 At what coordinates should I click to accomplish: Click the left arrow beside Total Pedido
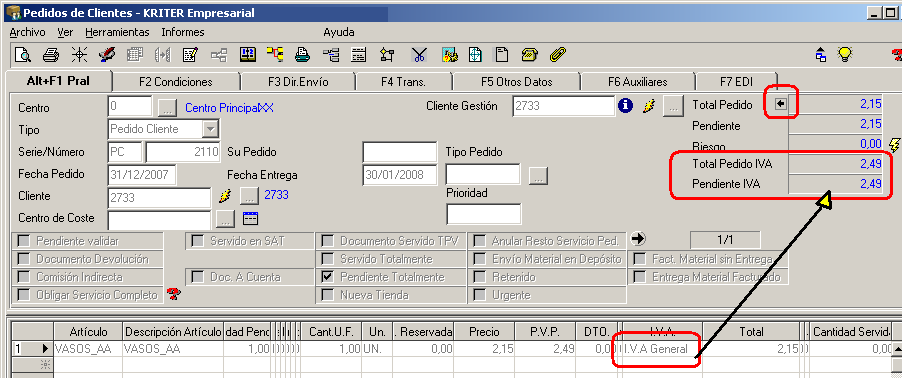[781, 104]
